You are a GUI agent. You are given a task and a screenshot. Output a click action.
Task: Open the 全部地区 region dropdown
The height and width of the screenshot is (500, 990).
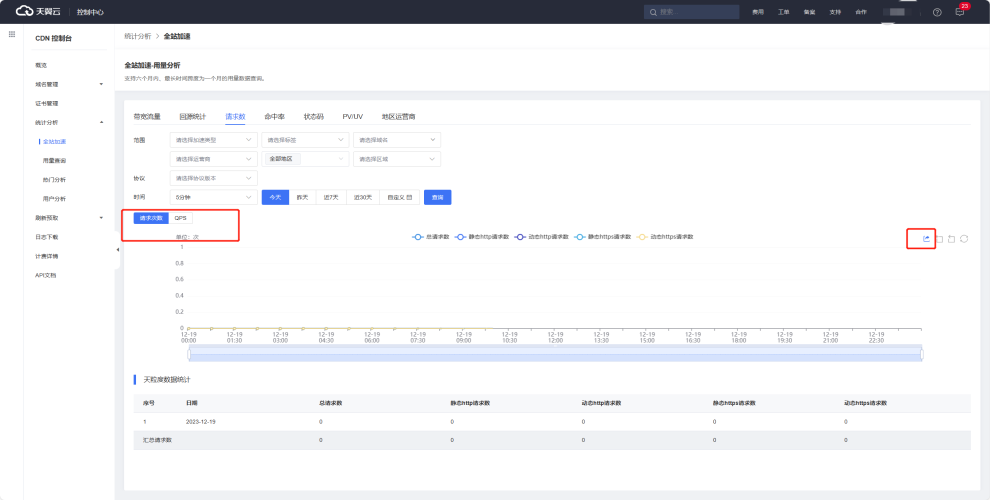(x=305, y=159)
